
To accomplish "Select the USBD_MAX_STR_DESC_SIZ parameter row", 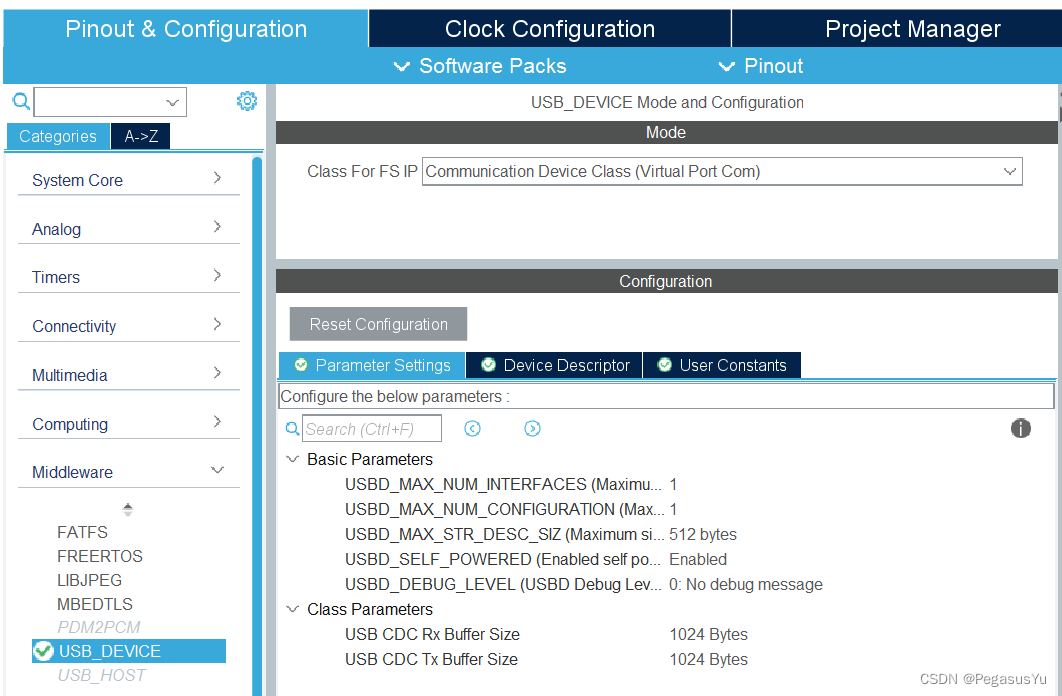I will (540, 534).
